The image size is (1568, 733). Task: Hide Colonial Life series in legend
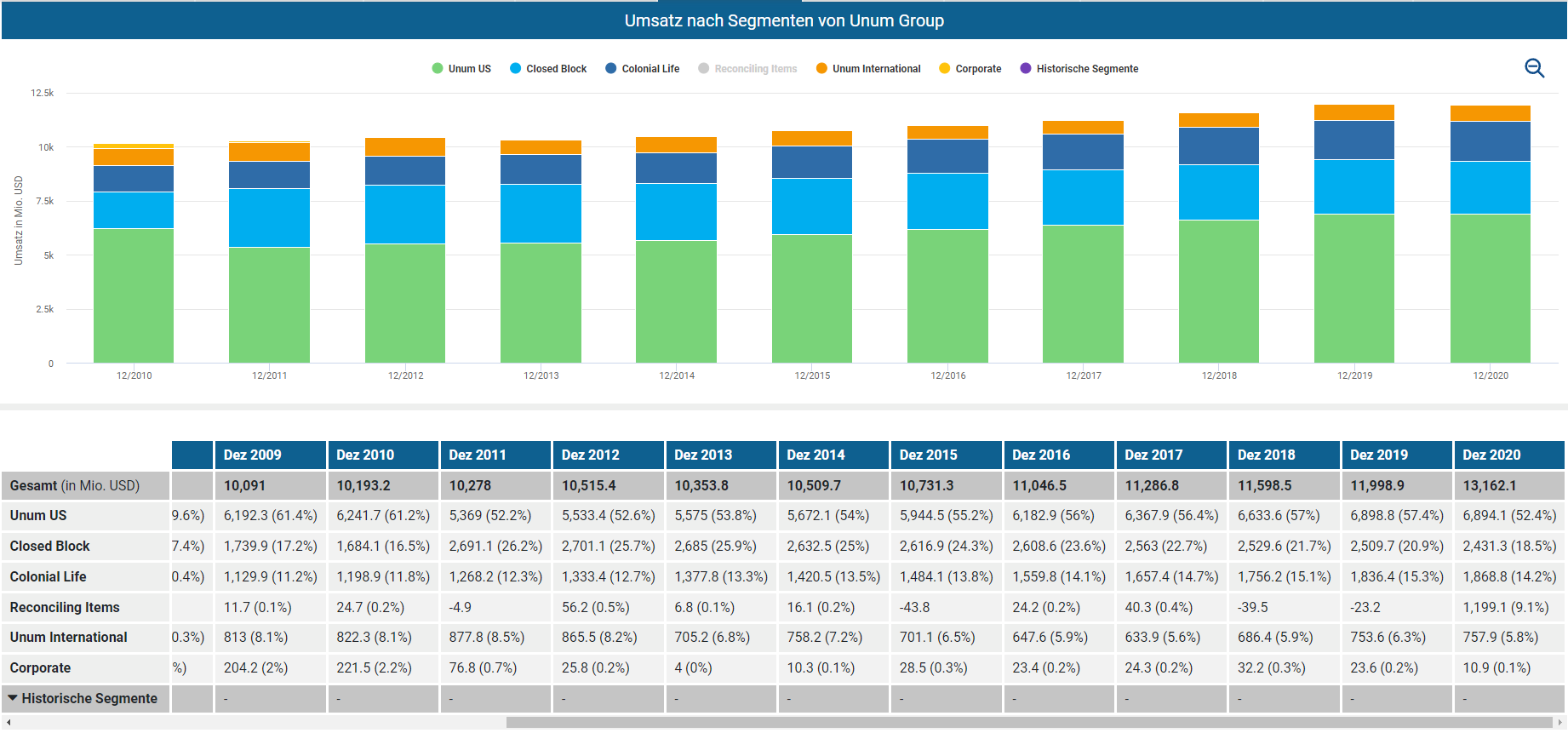tap(642, 69)
